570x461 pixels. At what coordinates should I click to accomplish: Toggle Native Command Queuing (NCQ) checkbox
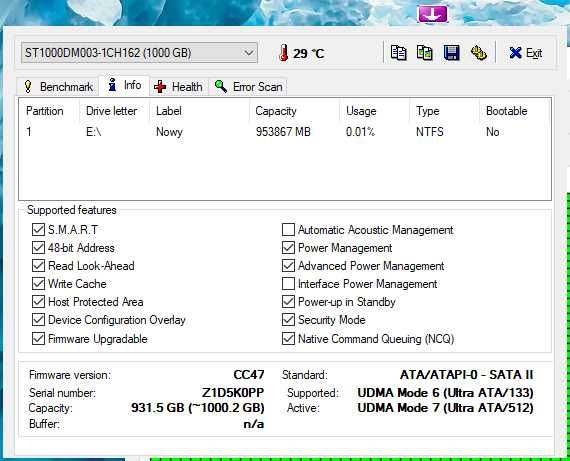(x=288, y=339)
